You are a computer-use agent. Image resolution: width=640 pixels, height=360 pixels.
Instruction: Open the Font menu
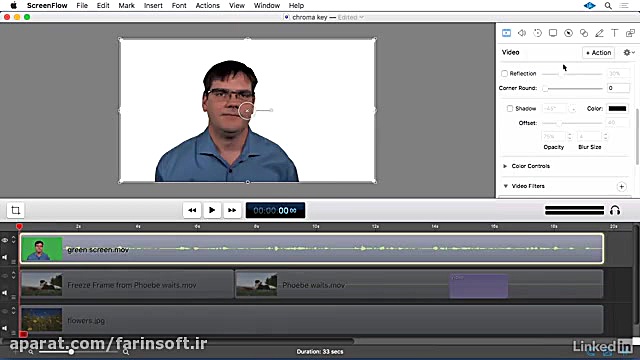pos(179,6)
